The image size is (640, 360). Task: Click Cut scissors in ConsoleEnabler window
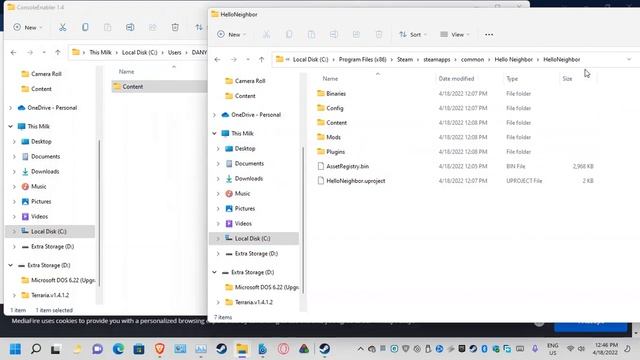tap(62, 27)
